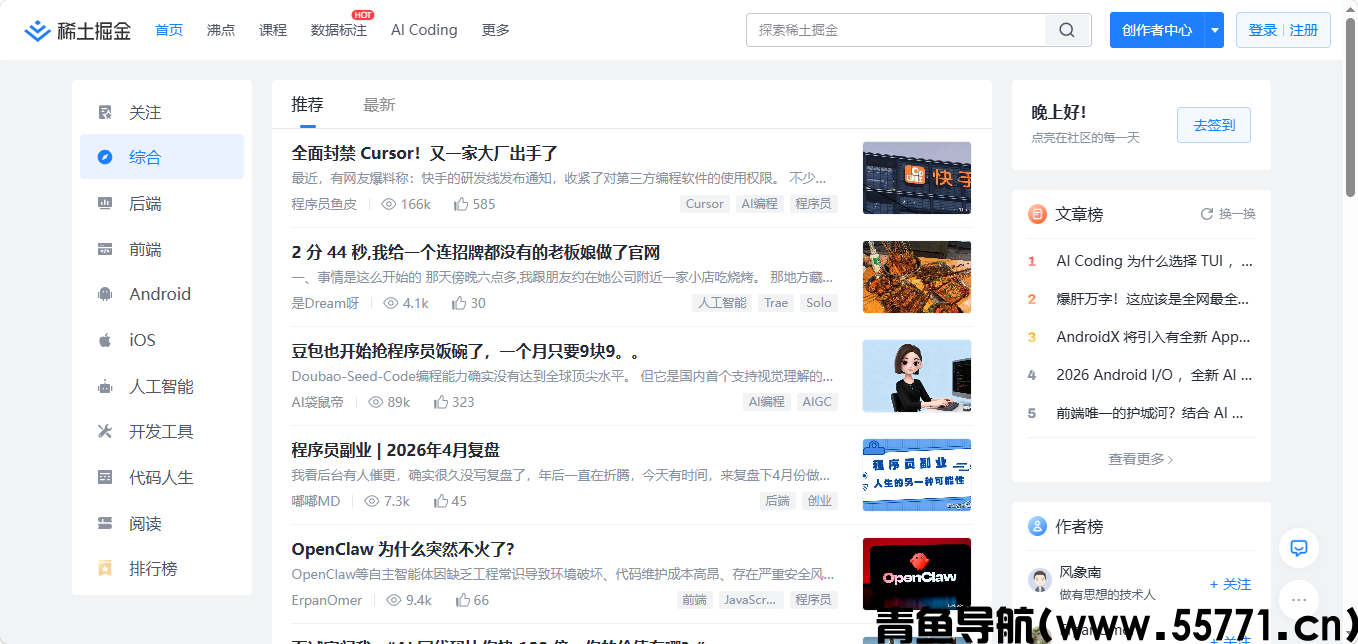Click the JavaScr... tag
Viewport: 1358px width, 644px height.
[x=749, y=600]
